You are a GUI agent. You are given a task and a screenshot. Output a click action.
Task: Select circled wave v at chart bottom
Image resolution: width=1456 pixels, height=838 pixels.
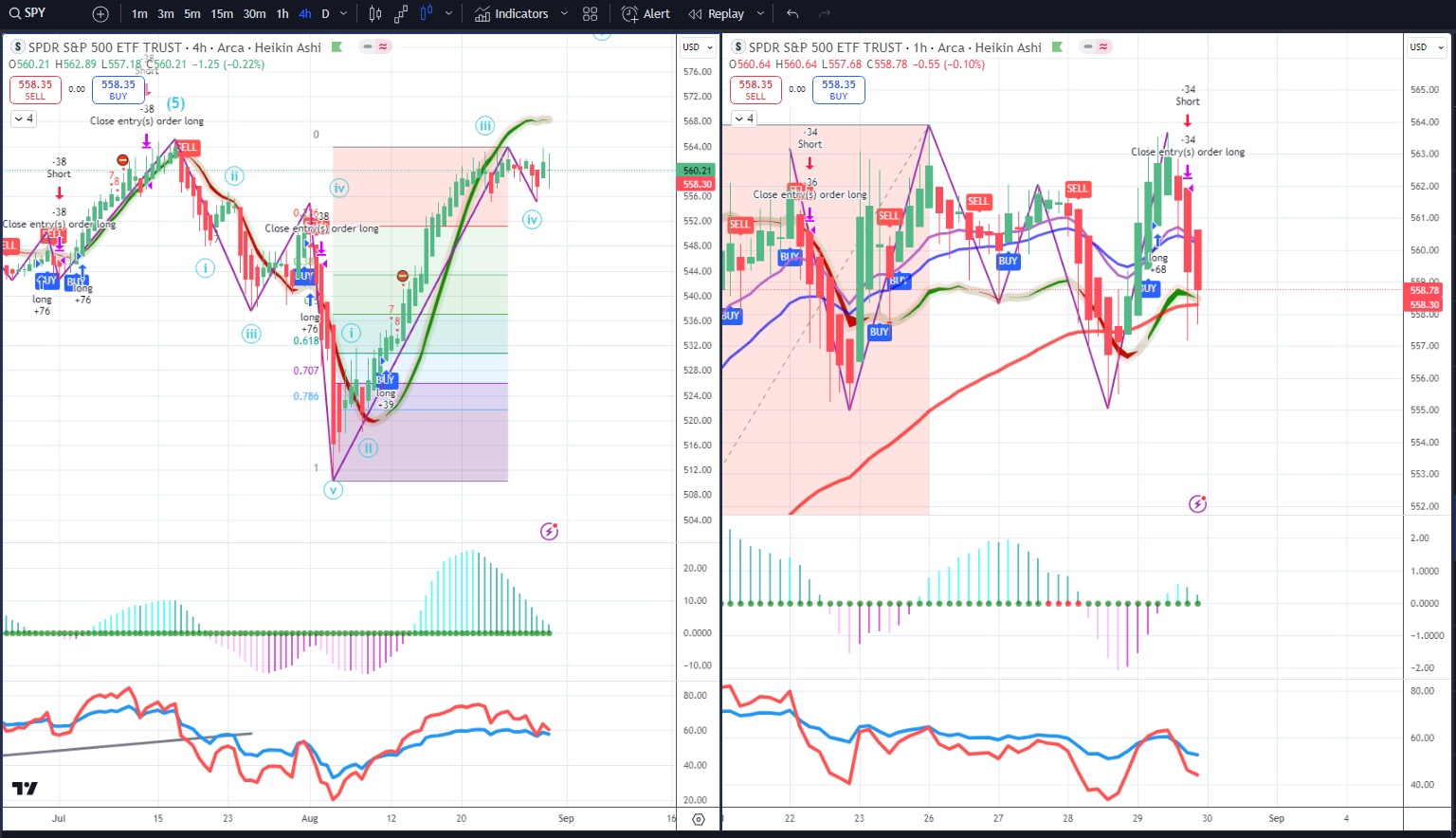point(333,490)
